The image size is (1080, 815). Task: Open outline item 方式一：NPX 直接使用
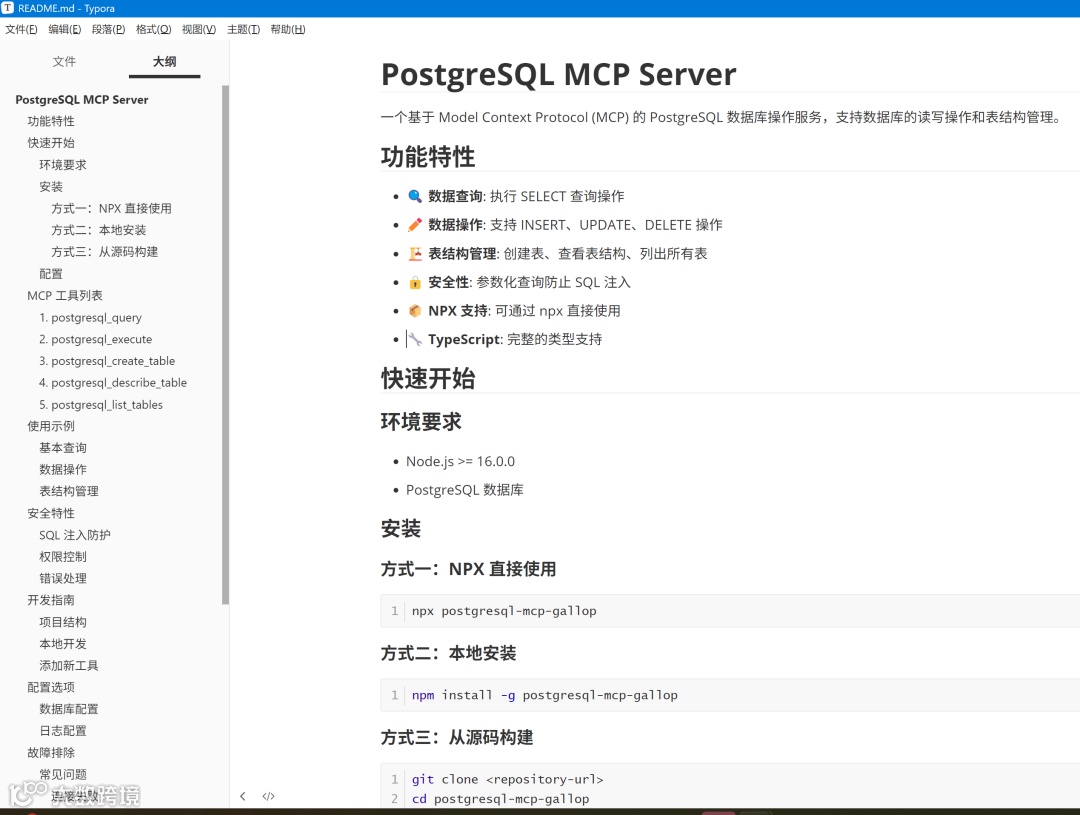[112, 208]
